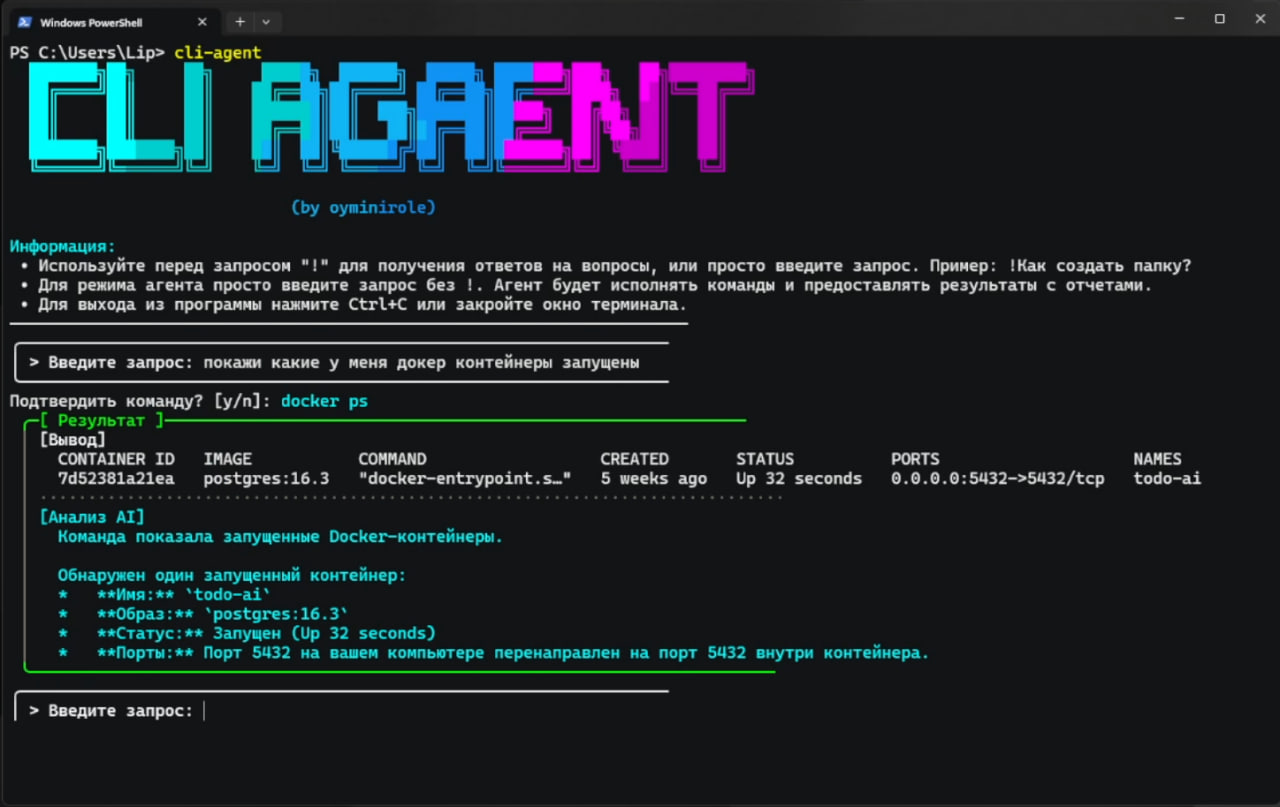Expand the terminal profile selector arrow
1280x807 pixels.
click(x=266, y=21)
